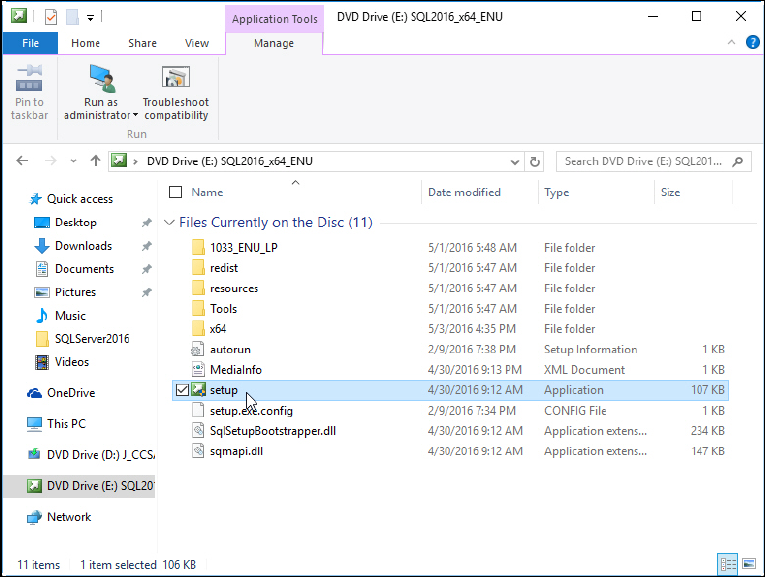This screenshot has width=765, height=577.
Task: Sort by the Name column header
Action: [207, 192]
